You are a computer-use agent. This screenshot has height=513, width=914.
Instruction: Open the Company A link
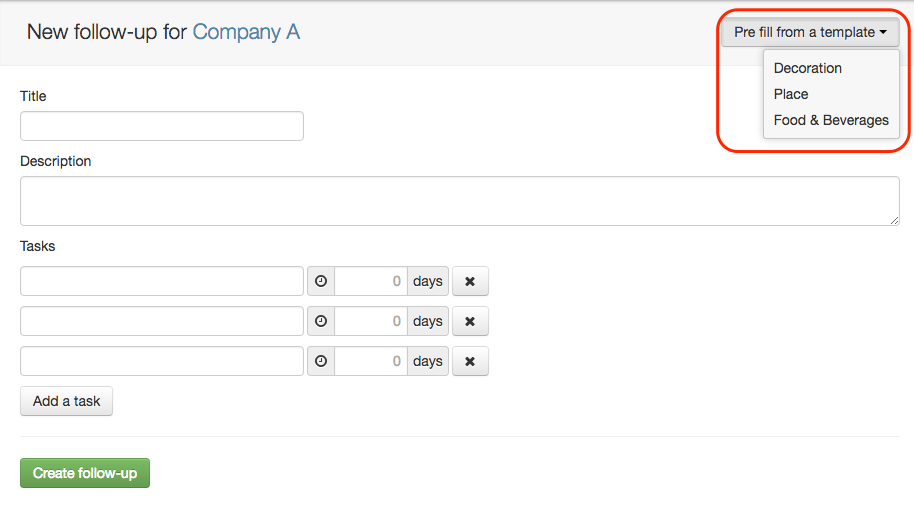pos(246,31)
